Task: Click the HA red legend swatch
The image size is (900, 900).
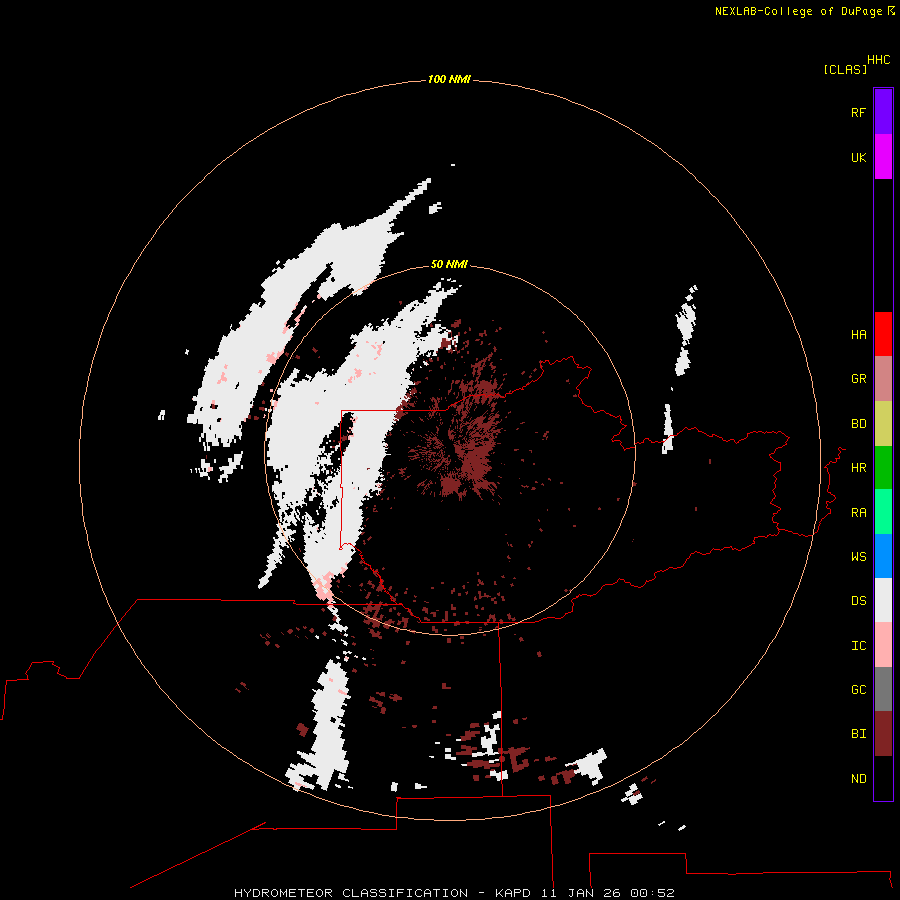Action: pyautogui.click(x=883, y=334)
